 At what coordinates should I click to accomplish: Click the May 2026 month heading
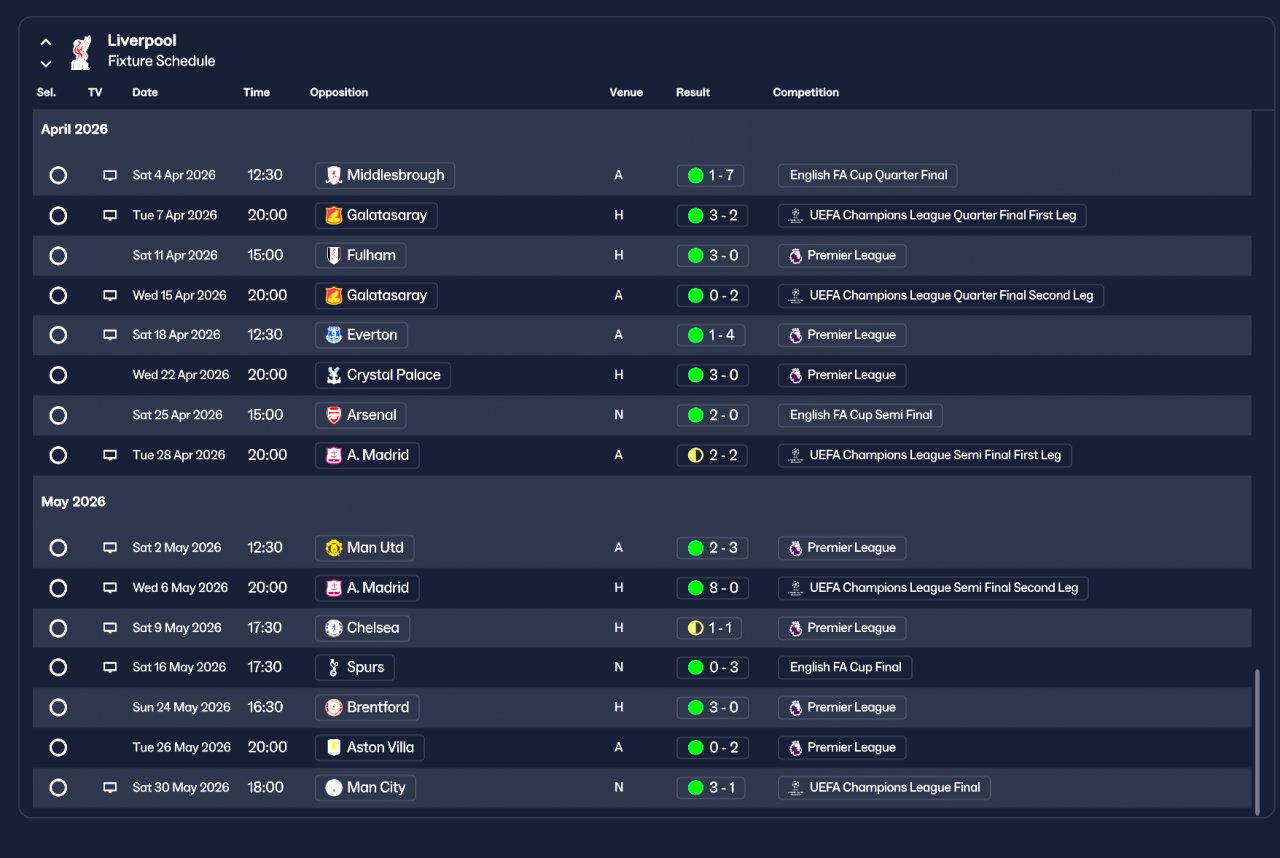[x=73, y=502]
